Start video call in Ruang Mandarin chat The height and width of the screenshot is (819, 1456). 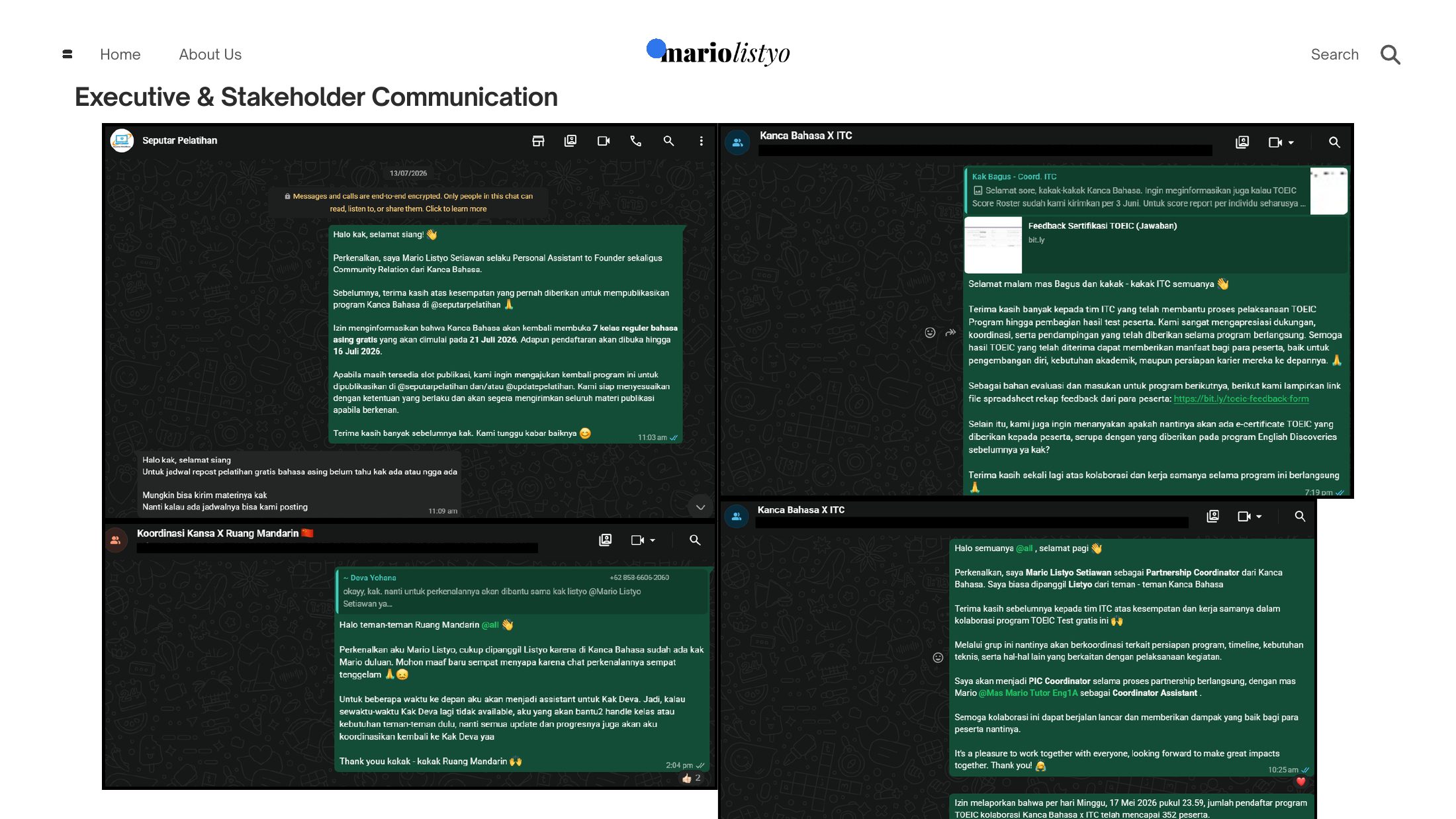637,540
